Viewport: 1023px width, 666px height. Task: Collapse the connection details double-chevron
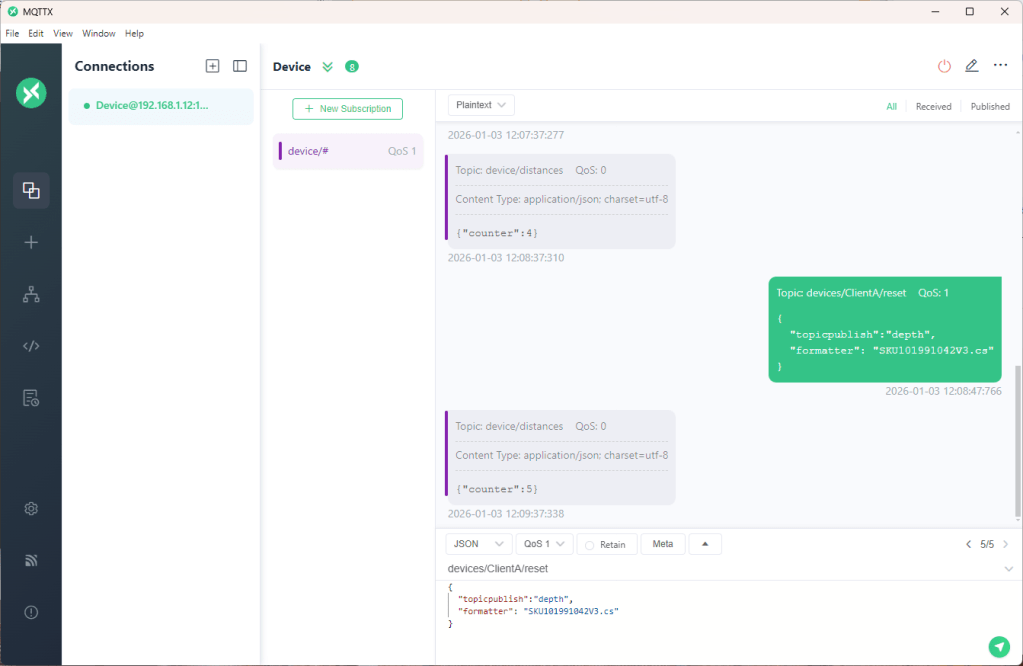tap(327, 67)
